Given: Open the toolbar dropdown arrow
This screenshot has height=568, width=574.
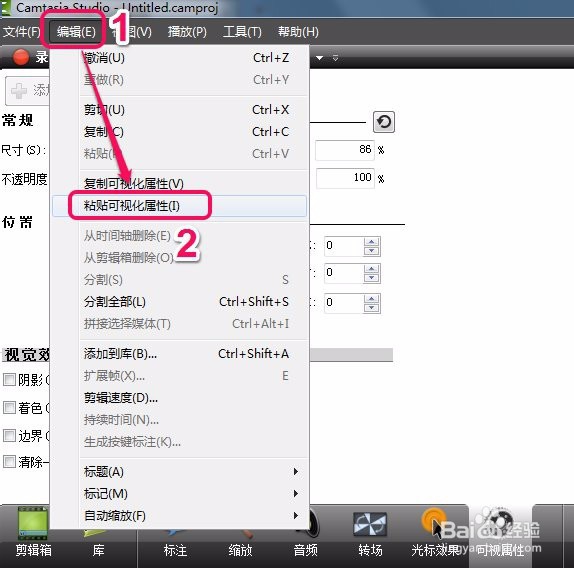Looking at the screenshot, I should (x=320, y=58).
